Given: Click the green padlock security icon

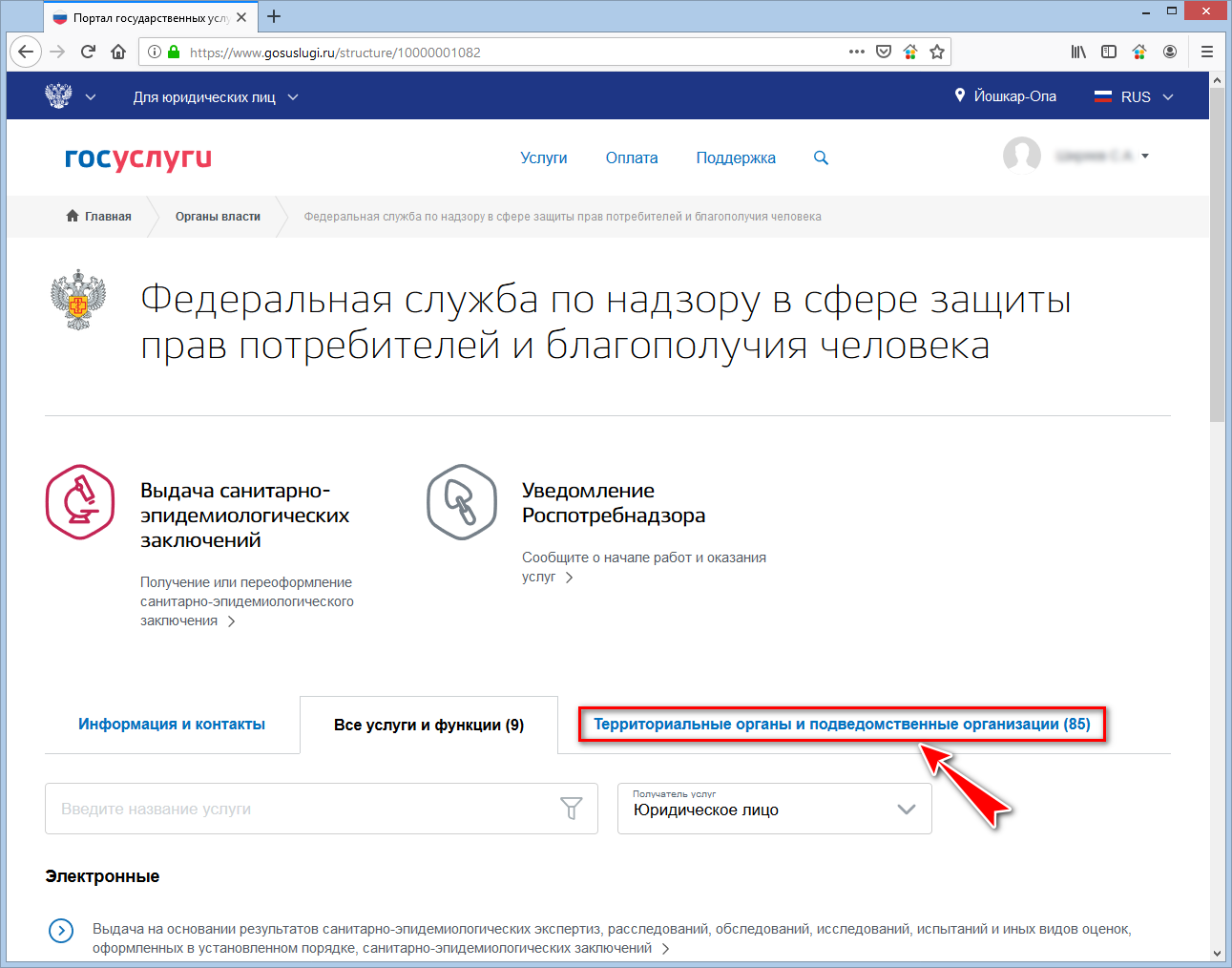Looking at the screenshot, I should coord(174,53).
